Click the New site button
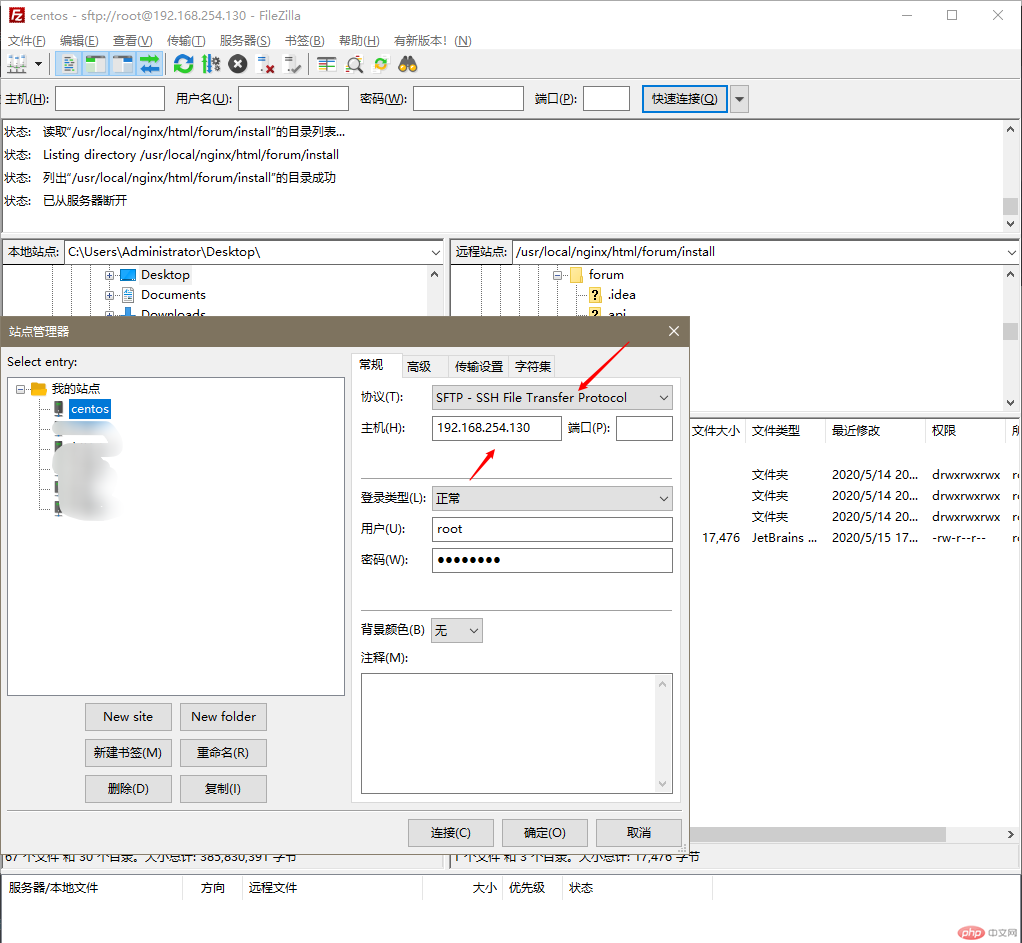 pyautogui.click(x=128, y=717)
